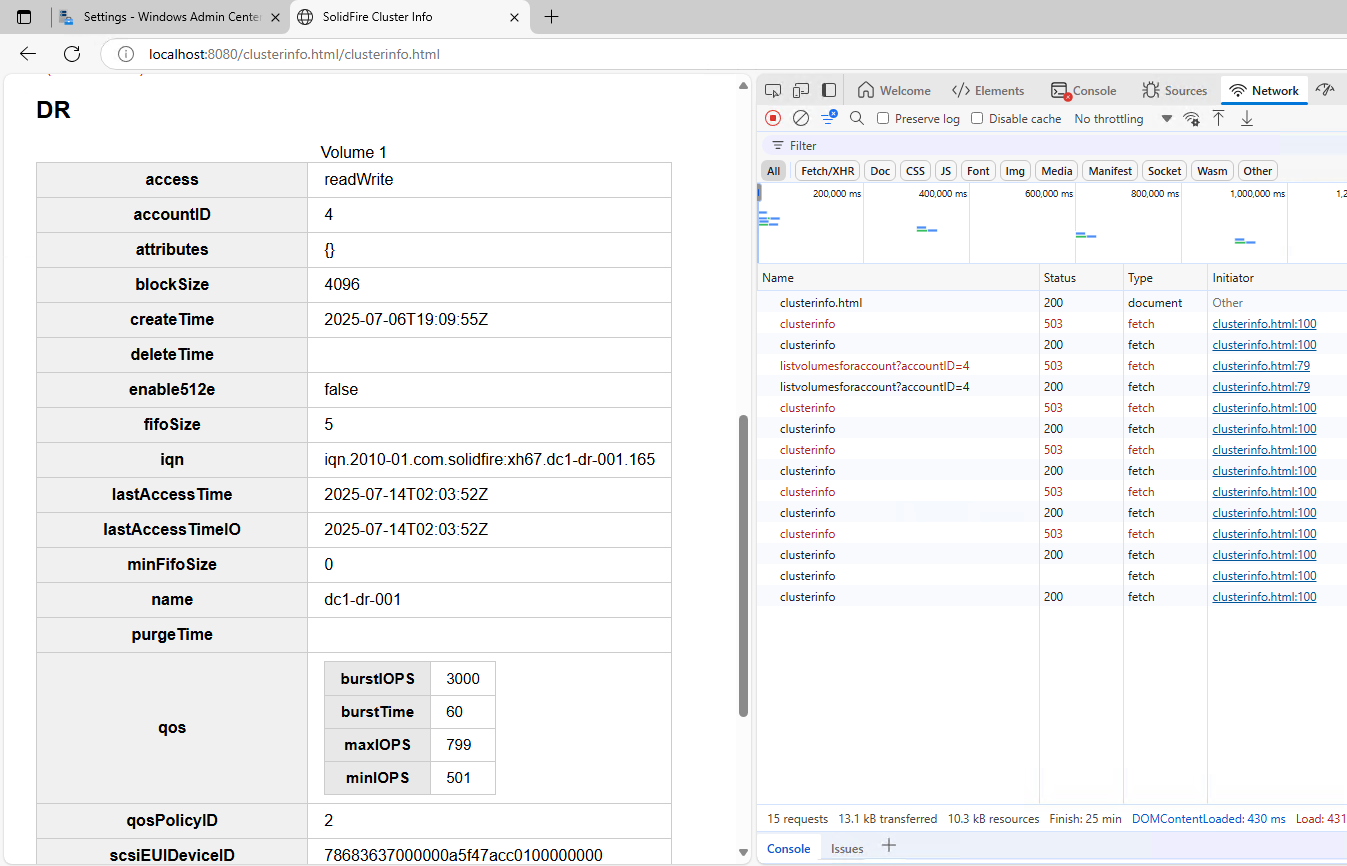
Task: Sort requests by Initiator column header
Action: click(x=1277, y=277)
